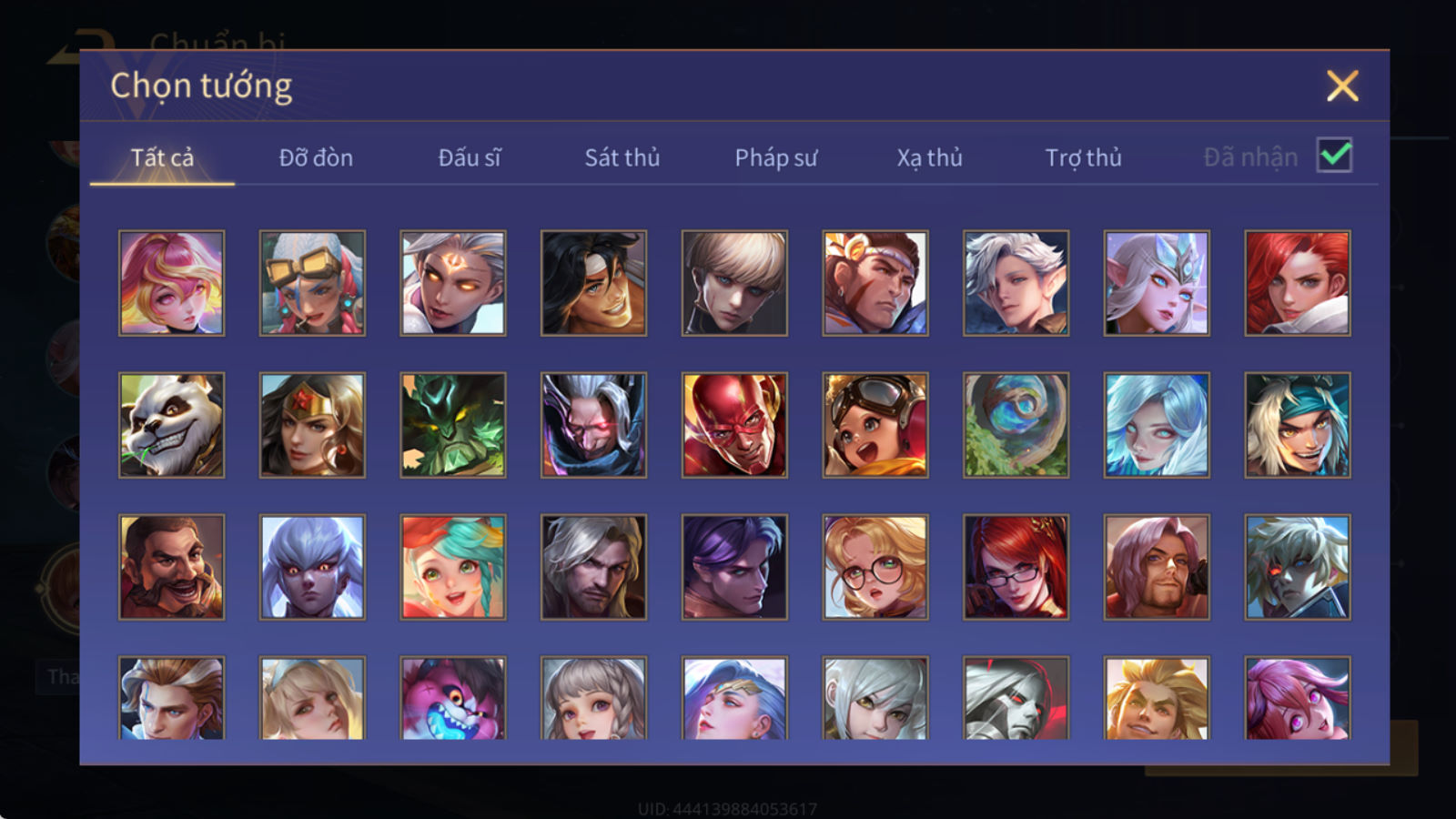Select the panda hero portrait
1456x819 pixels.
click(171, 425)
